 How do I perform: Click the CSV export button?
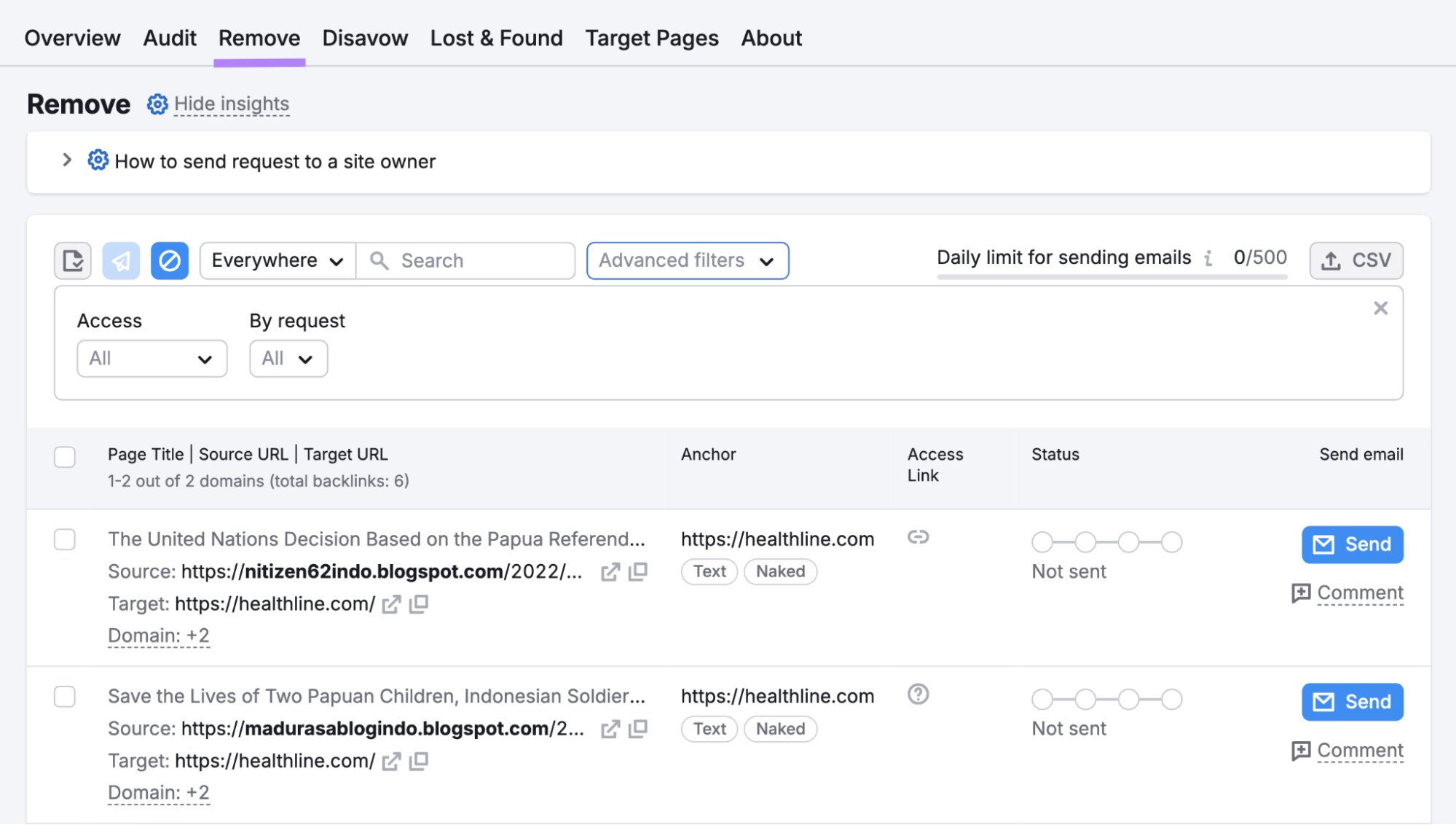(1356, 260)
